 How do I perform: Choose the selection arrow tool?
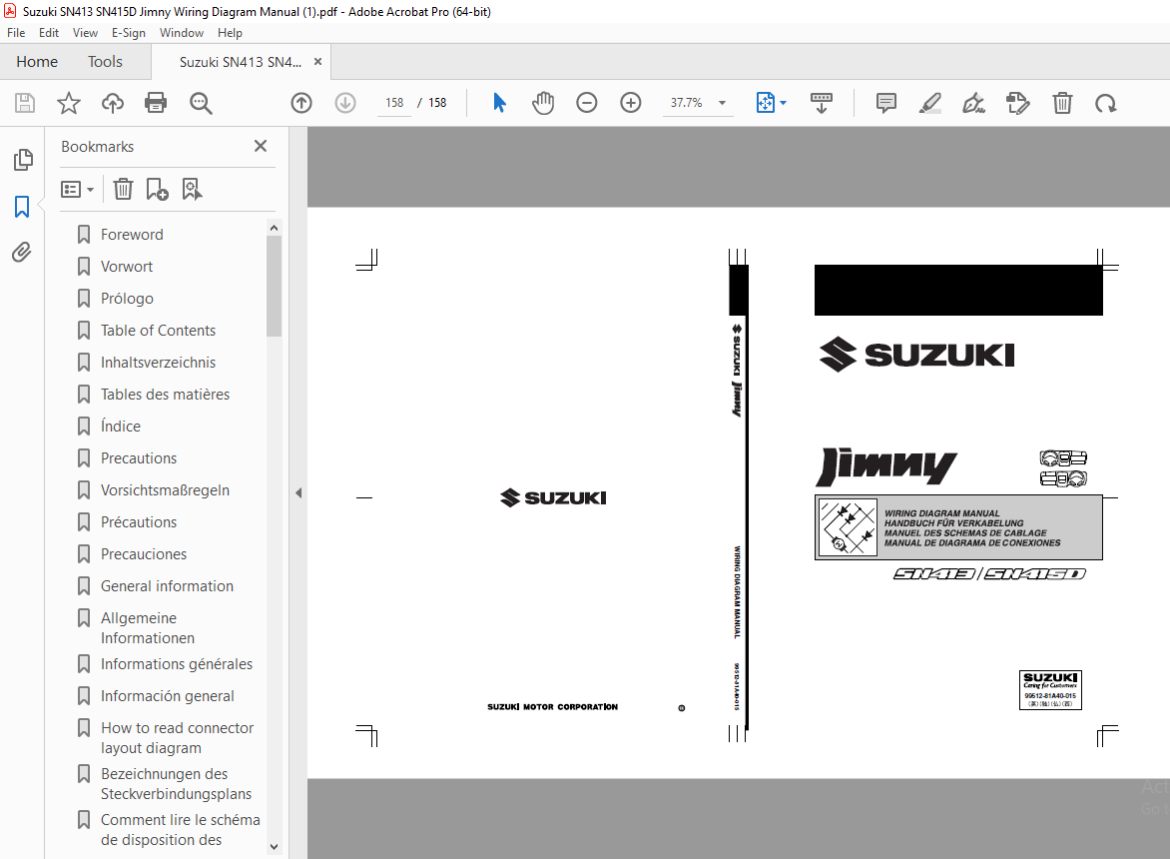[x=499, y=103]
